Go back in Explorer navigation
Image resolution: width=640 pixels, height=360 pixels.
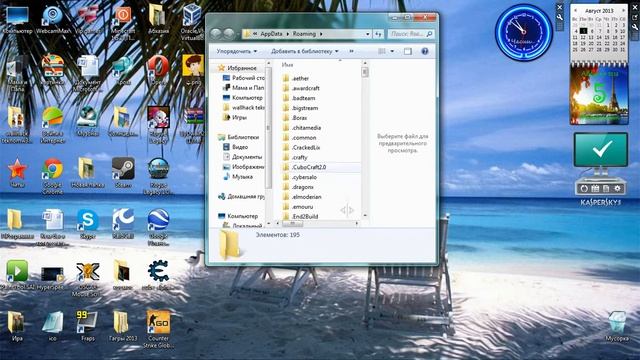pyautogui.click(x=216, y=34)
